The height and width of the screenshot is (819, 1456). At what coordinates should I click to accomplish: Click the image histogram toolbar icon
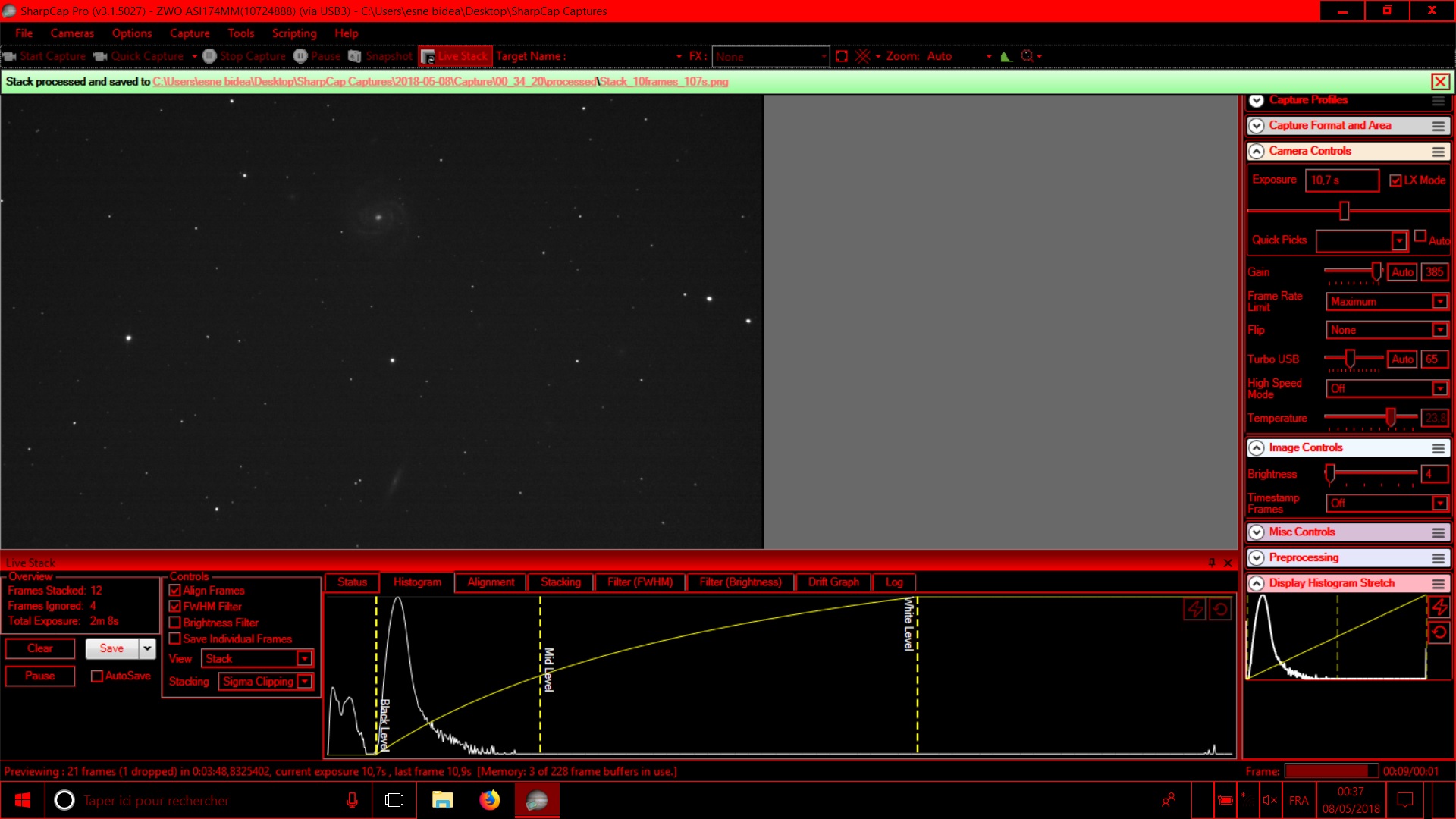(x=1006, y=56)
